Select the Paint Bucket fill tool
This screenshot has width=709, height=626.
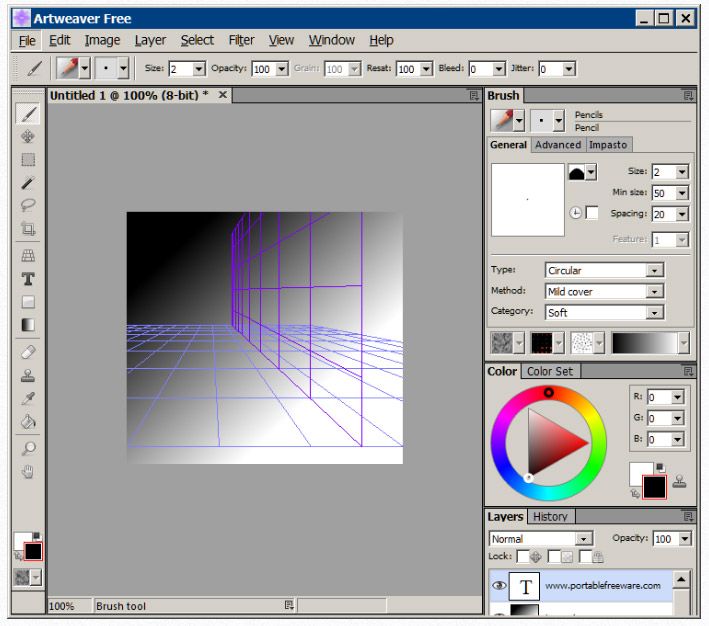(29, 422)
